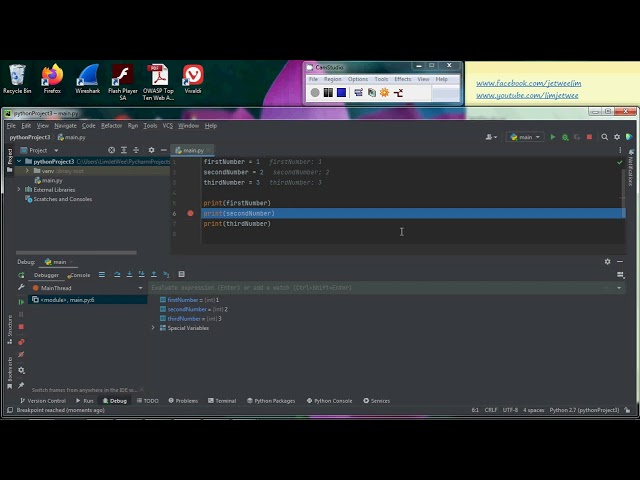640x480 pixels.
Task: Click the Python 2.7 interpreter in status bar
Action: pyautogui.click(x=584, y=410)
